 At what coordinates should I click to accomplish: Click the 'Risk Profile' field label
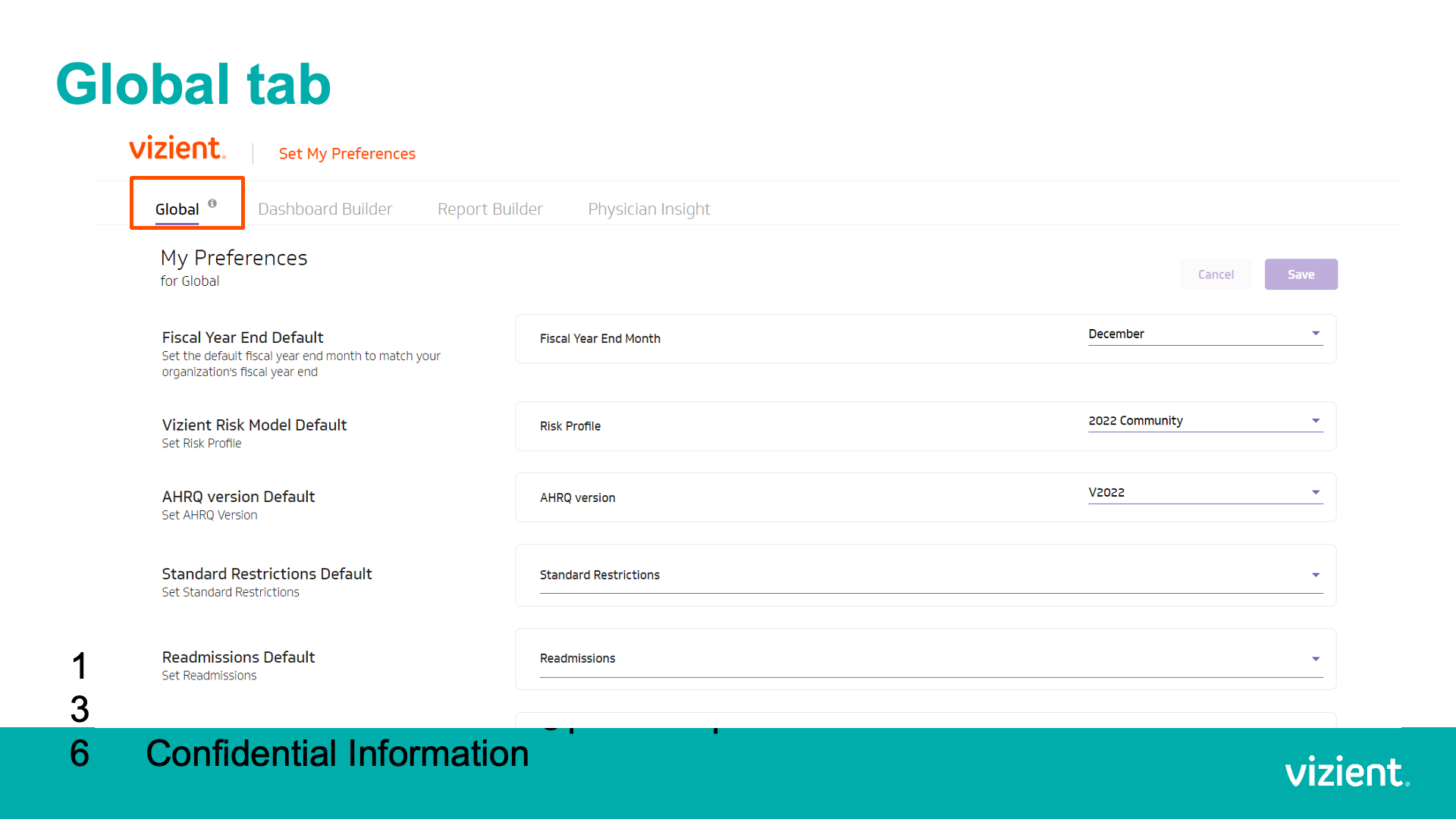tap(570, 426)
